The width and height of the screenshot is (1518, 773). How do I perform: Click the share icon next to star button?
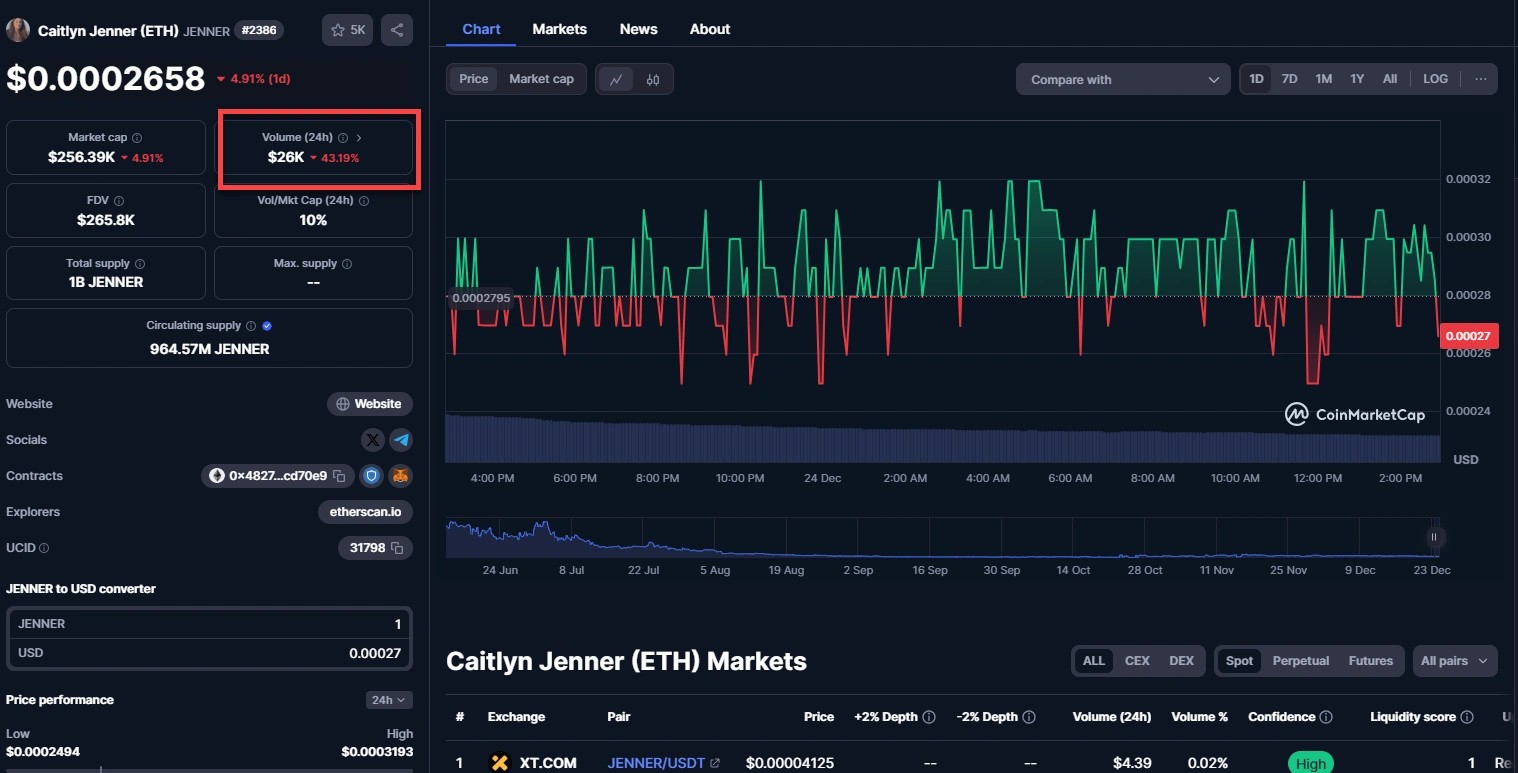pos(397,30)
